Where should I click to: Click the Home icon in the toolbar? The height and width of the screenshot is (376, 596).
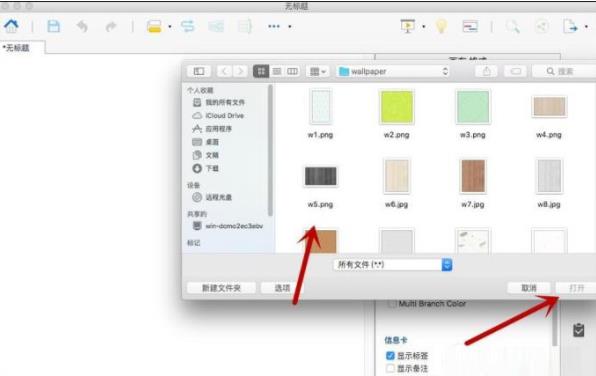tap(11, 26)
